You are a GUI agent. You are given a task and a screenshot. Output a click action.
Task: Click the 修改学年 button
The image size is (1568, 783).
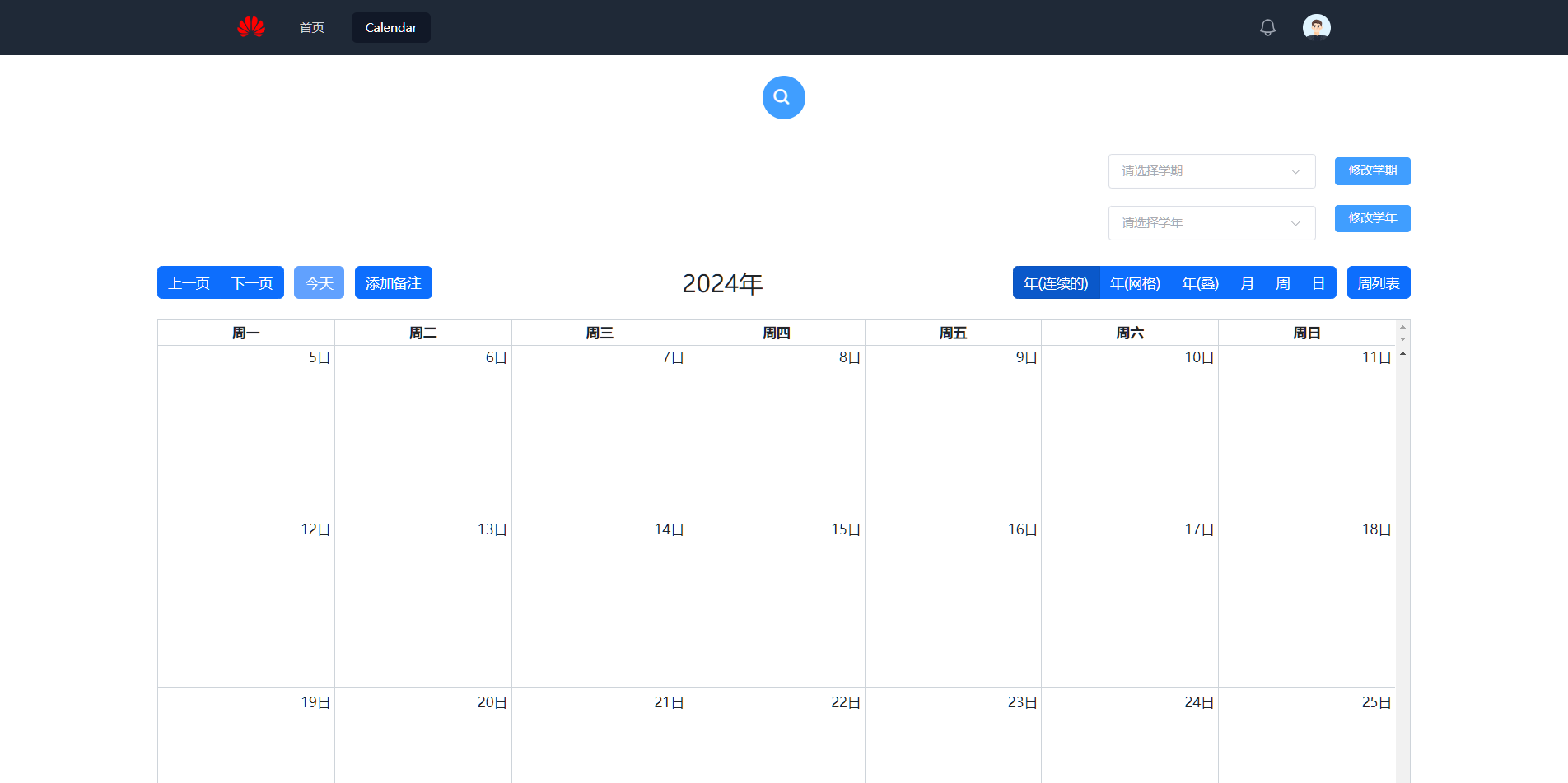(1372, 218)
